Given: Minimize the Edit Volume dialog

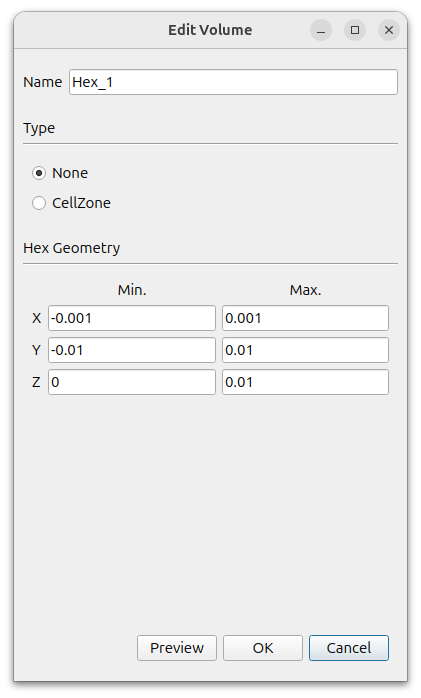Looking at the screenshot, I should [321, 30].
